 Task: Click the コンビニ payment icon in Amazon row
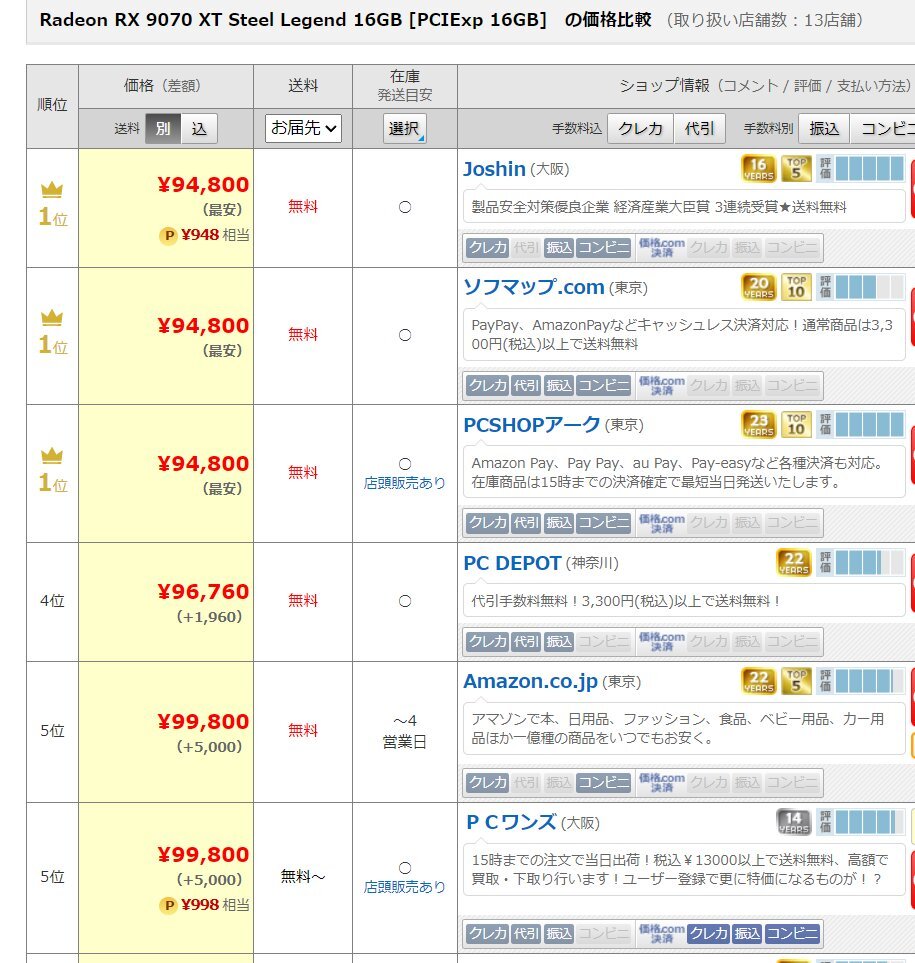[x=604, y=782]
